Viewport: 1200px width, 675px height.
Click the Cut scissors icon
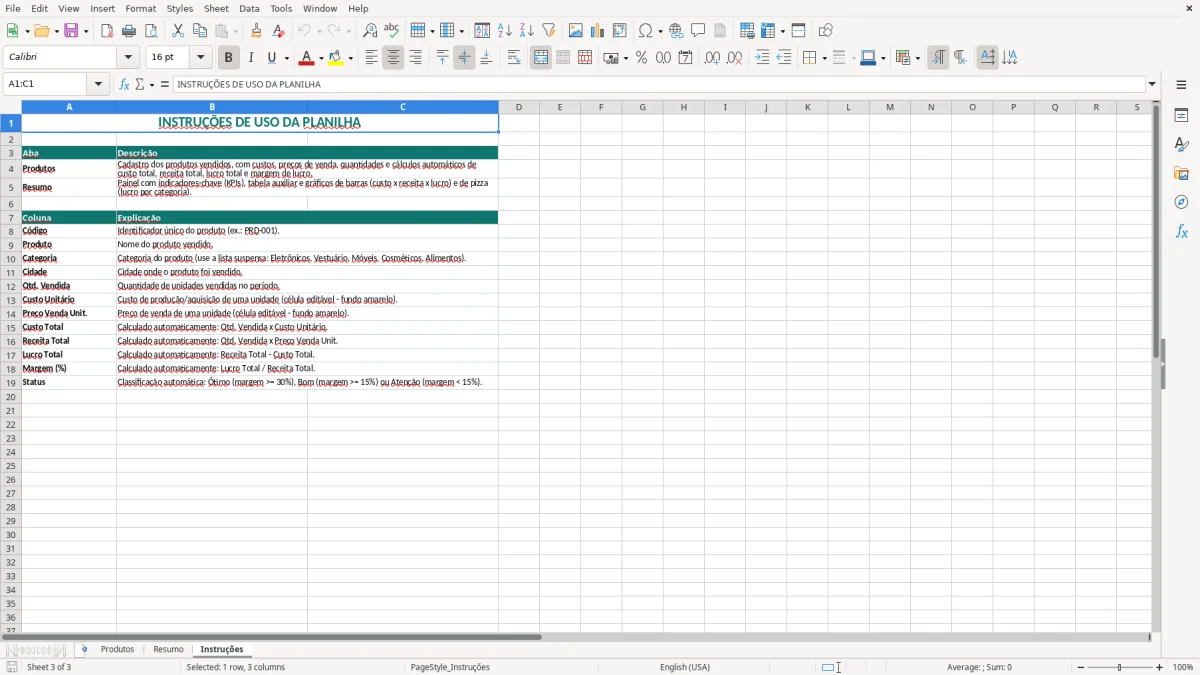pos(178,31)
